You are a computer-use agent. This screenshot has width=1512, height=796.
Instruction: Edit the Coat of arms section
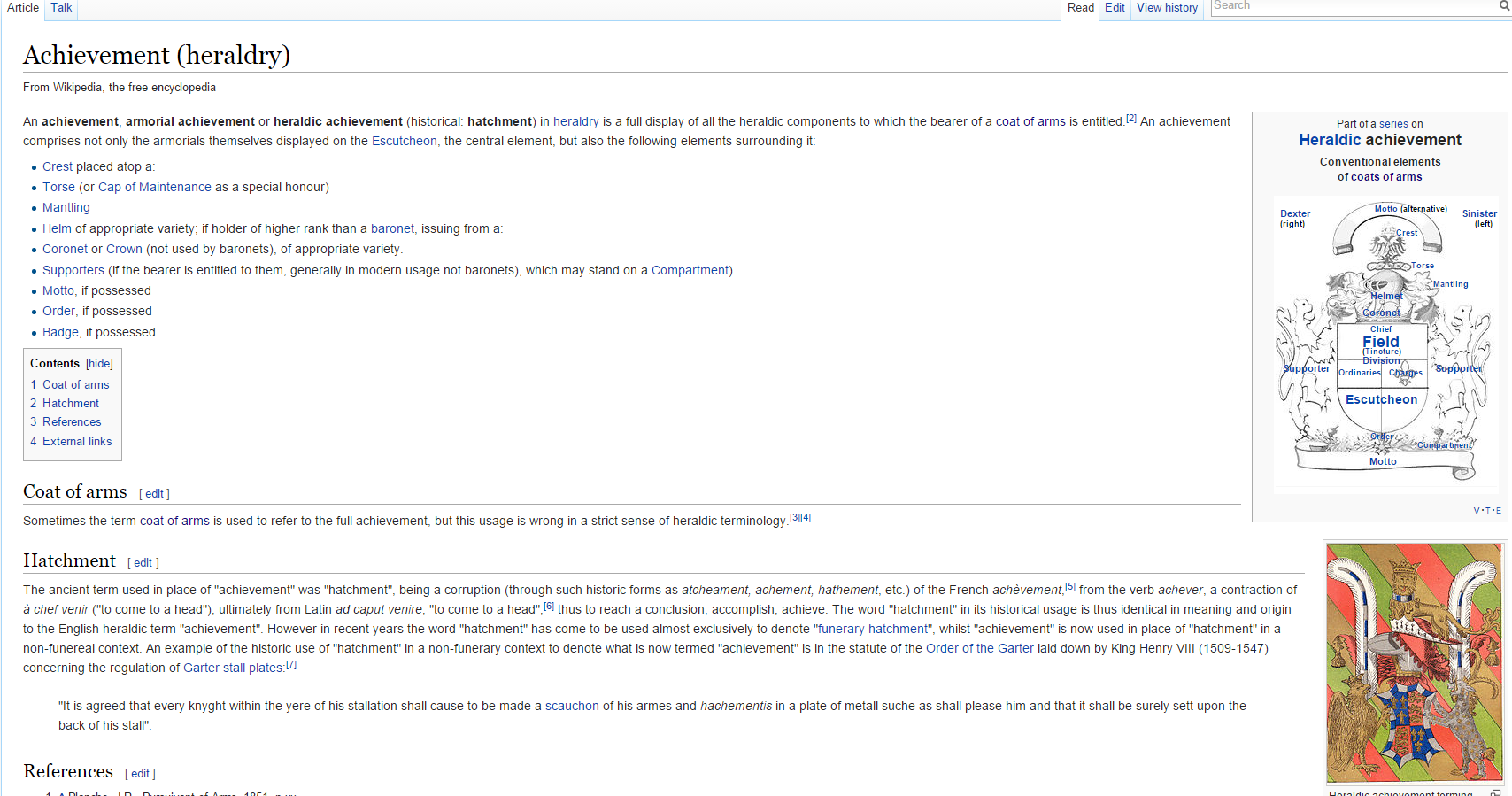tap(154, 494)
